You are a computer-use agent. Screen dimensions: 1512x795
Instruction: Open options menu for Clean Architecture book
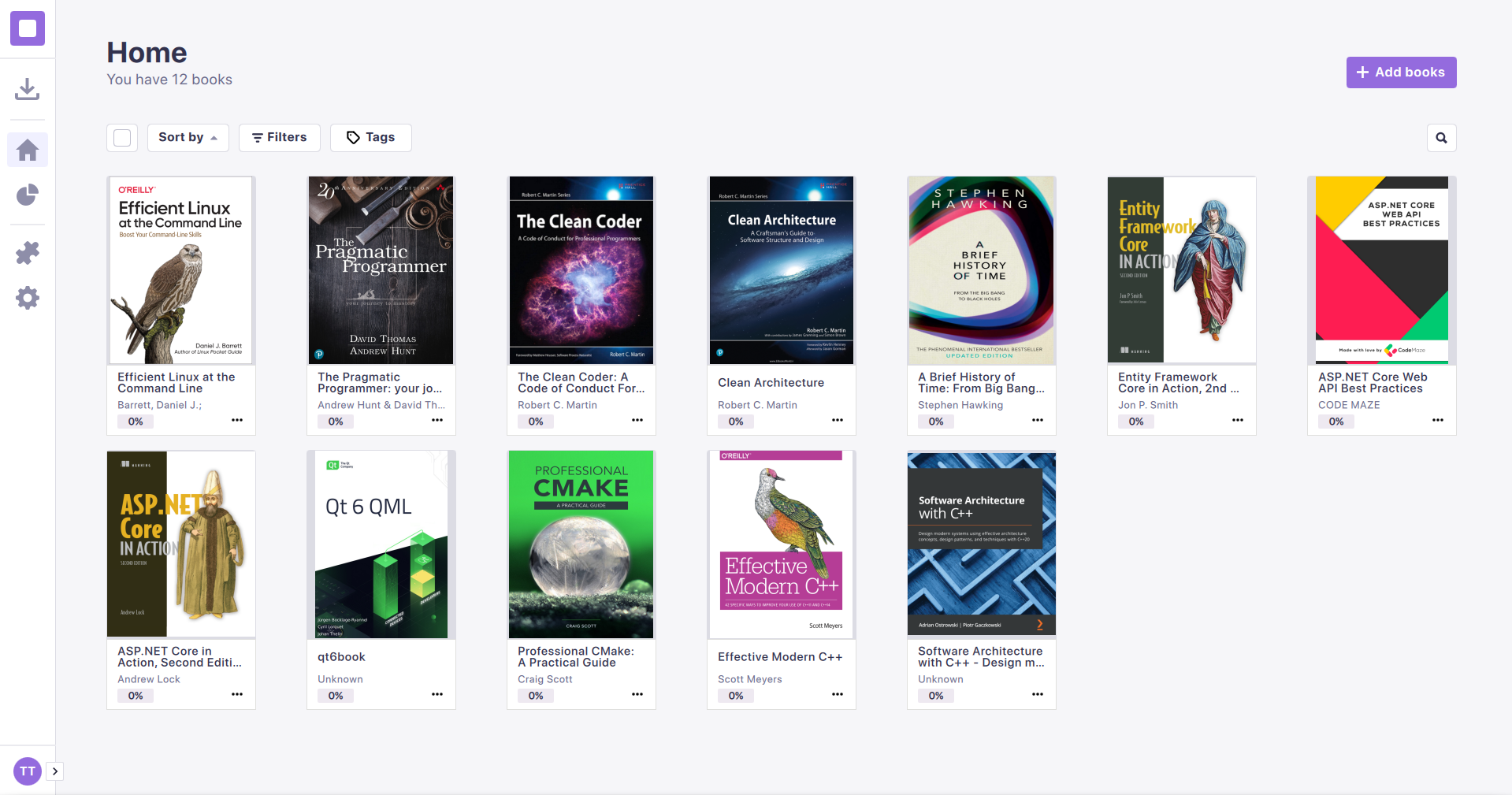837,420
